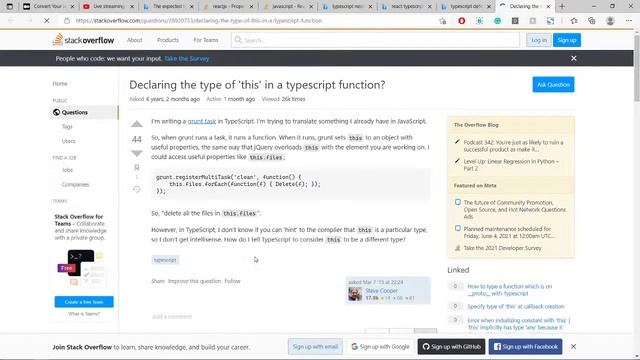640x360 pixels.
Task: Open Future of Community Promotion meta post
Action: click(x=515, y=209)
